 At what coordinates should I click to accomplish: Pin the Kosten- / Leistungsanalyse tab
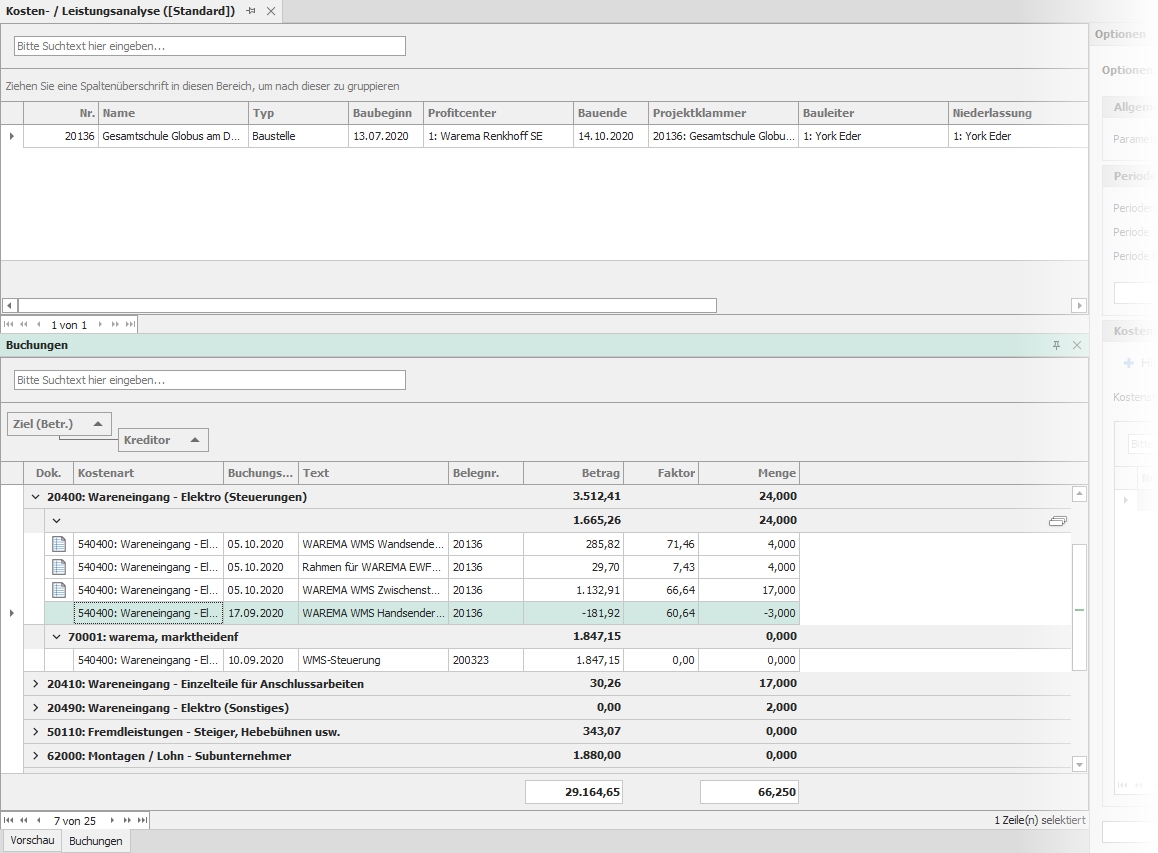pyautogui.click(x=251, y=11)
